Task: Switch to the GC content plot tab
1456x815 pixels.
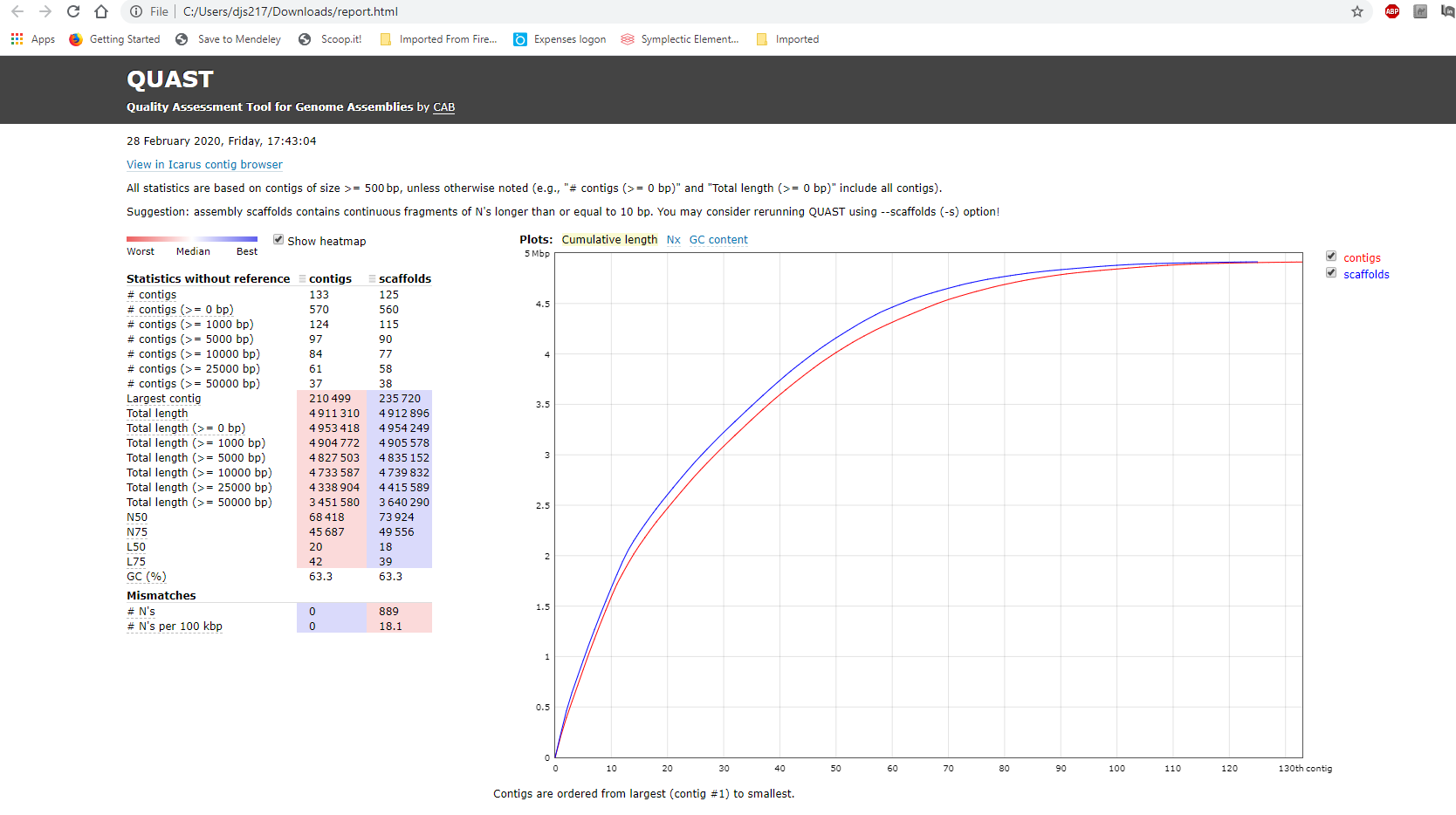Action: coord(718,240)
